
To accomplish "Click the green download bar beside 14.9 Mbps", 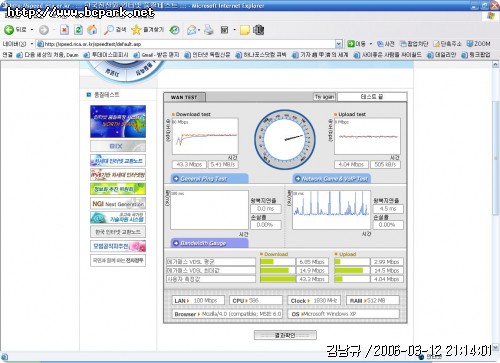I will (275, 271).
